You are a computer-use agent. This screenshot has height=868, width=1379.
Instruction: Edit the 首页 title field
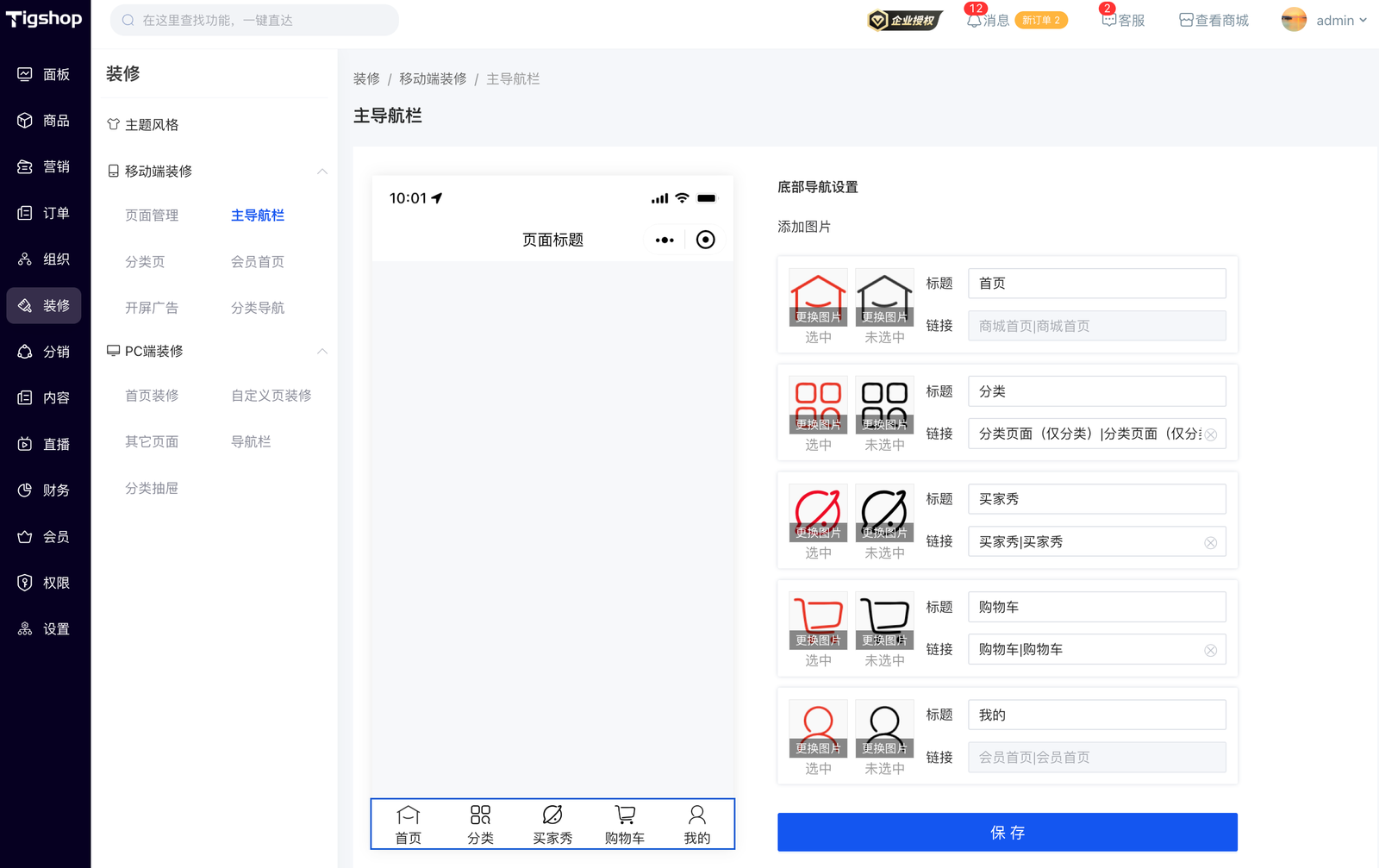pyautogui.click(x=1096, y=284)
